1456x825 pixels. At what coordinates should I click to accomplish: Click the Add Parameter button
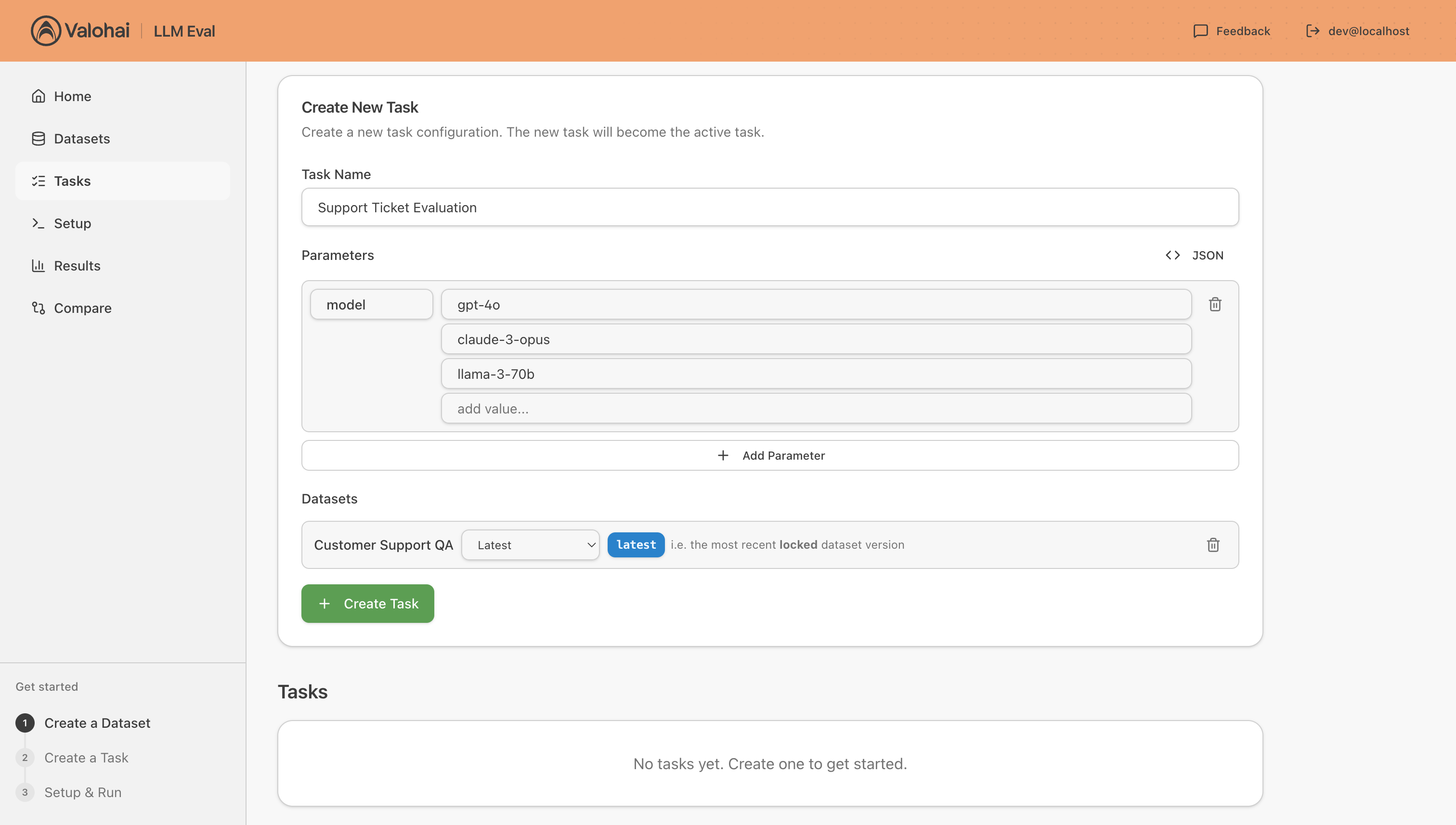770,455
